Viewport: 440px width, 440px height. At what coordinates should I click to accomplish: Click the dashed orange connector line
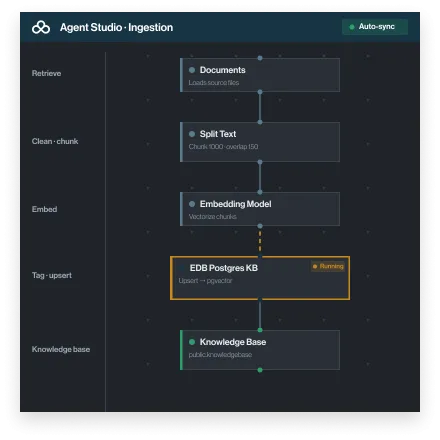pos(260,241)
